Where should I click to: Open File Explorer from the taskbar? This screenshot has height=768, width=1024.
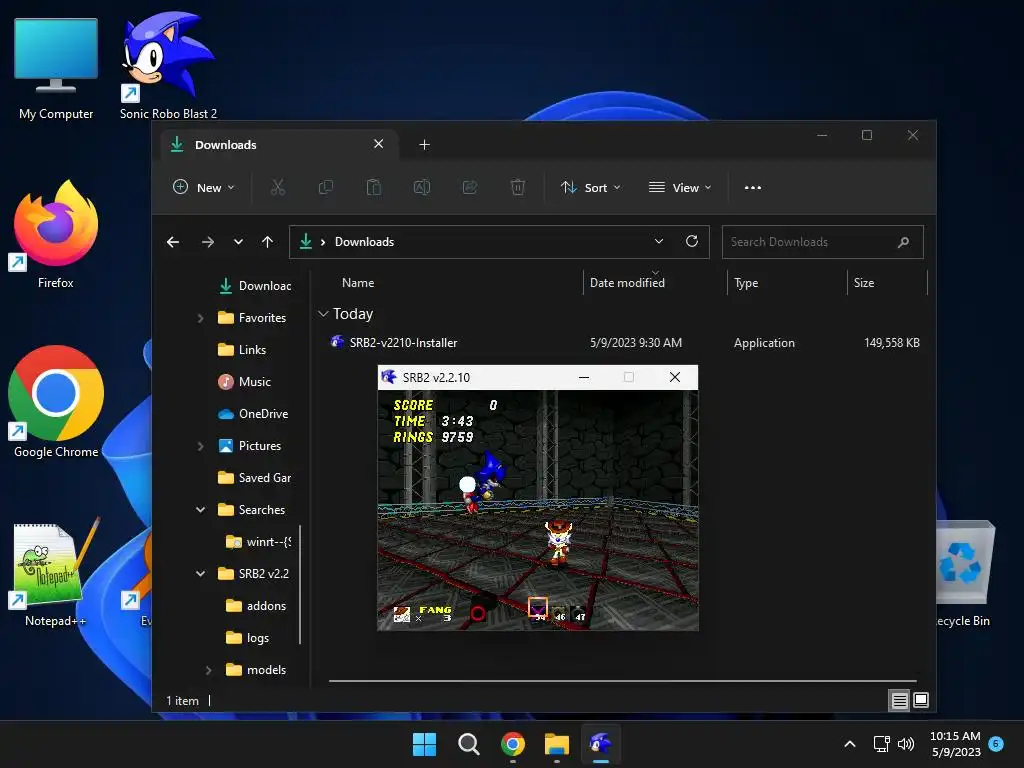click(x=557, y=744)
